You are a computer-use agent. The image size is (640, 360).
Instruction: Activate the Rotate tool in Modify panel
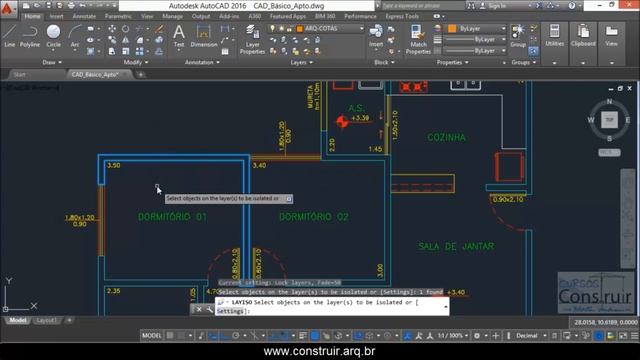[125, 29]
